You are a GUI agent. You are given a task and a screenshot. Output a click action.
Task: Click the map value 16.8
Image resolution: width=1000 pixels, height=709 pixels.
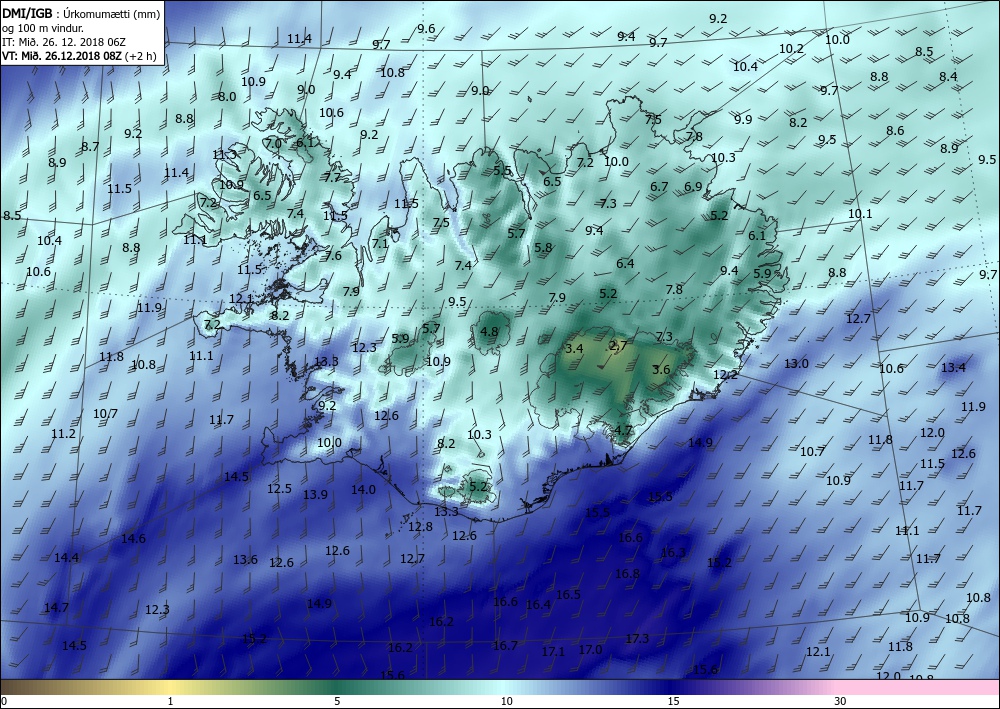[628, 574]
